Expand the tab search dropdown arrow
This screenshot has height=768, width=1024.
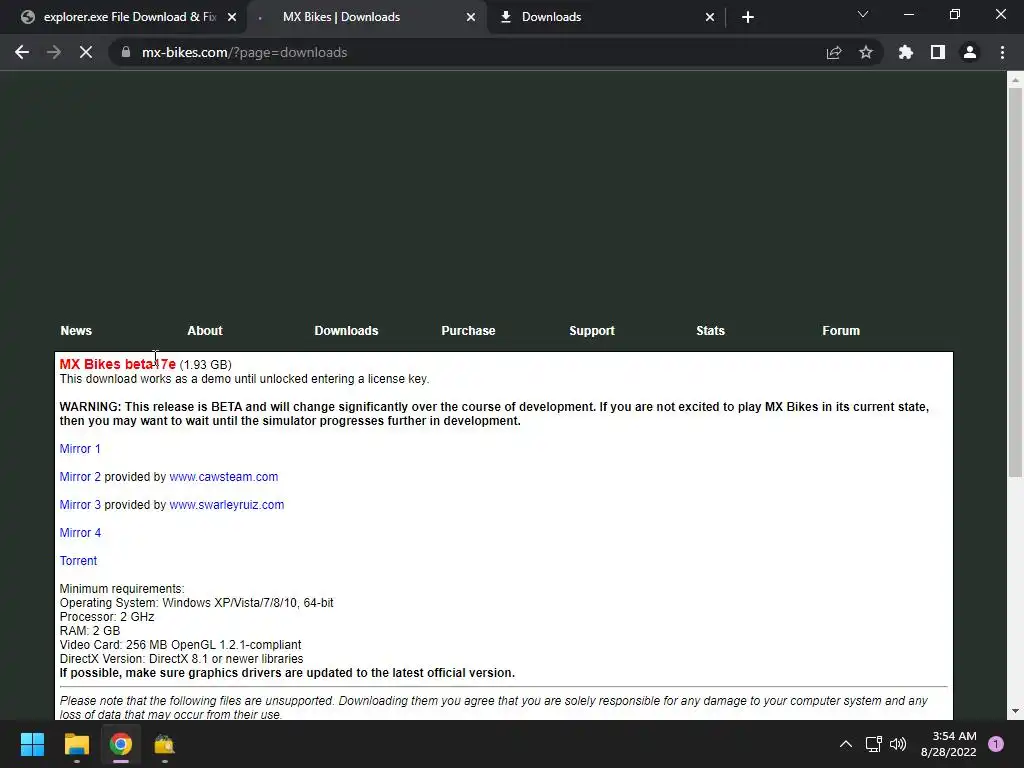coord(863,14)
